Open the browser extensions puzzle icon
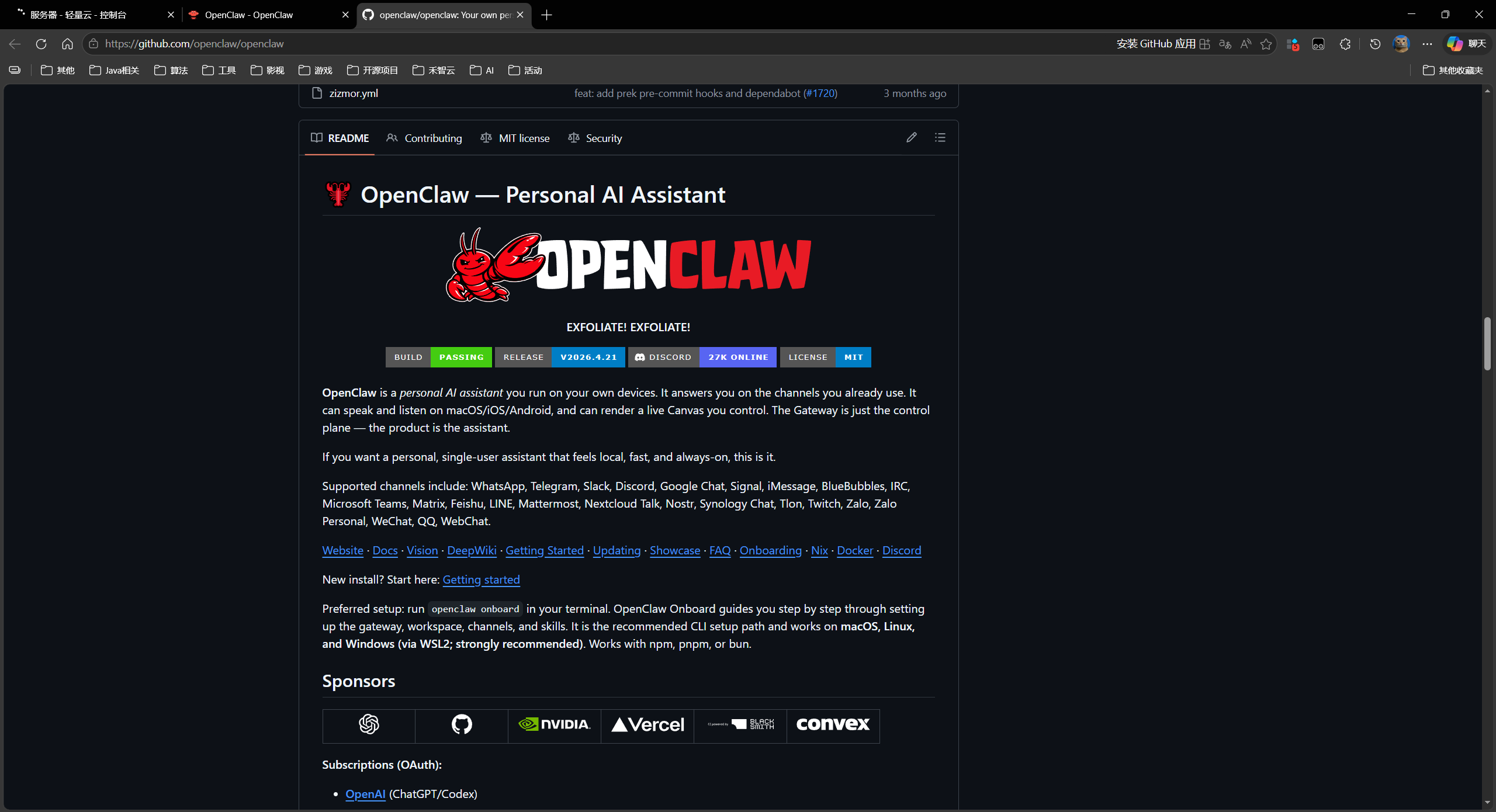This screenshot has height=812, width=1496. [1345, 44]
